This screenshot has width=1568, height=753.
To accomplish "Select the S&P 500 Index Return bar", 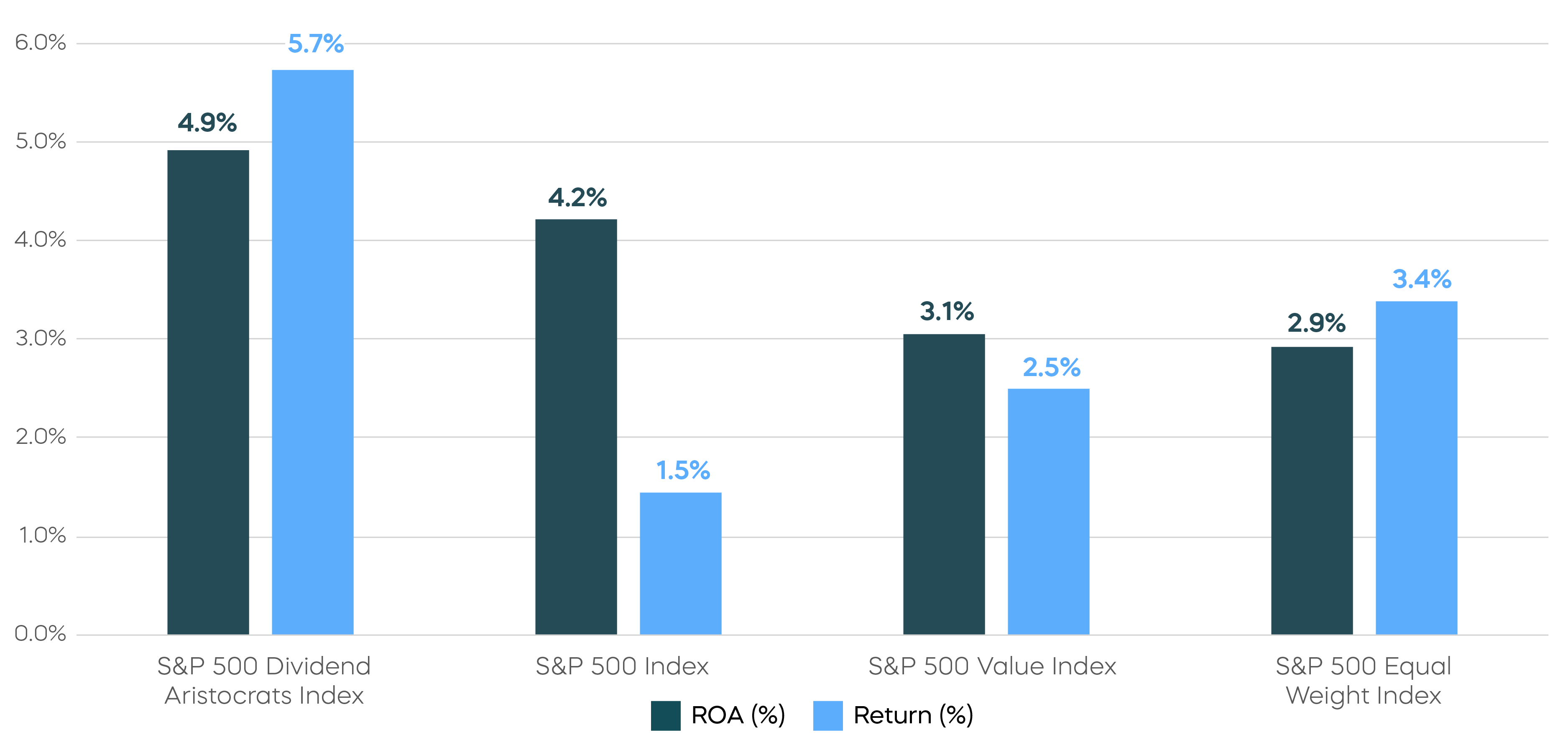I will [681, 563].
